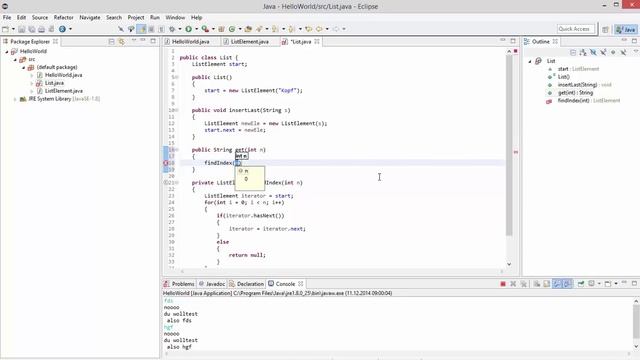Click the Open Perspective icon
This screenshot has height=360, width=640.
coord(605,29)
